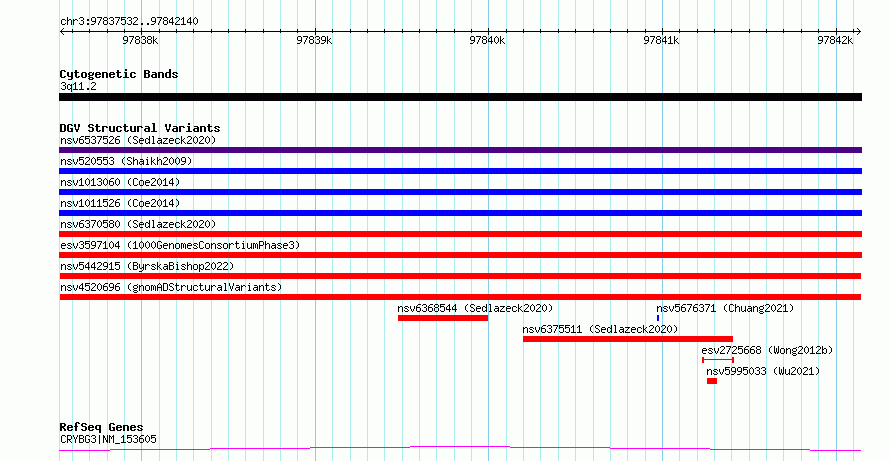Click the 97839k ruler tick label
Image resolution: width=890 pixels, height=461 pixels.
[x=314, y=40]
